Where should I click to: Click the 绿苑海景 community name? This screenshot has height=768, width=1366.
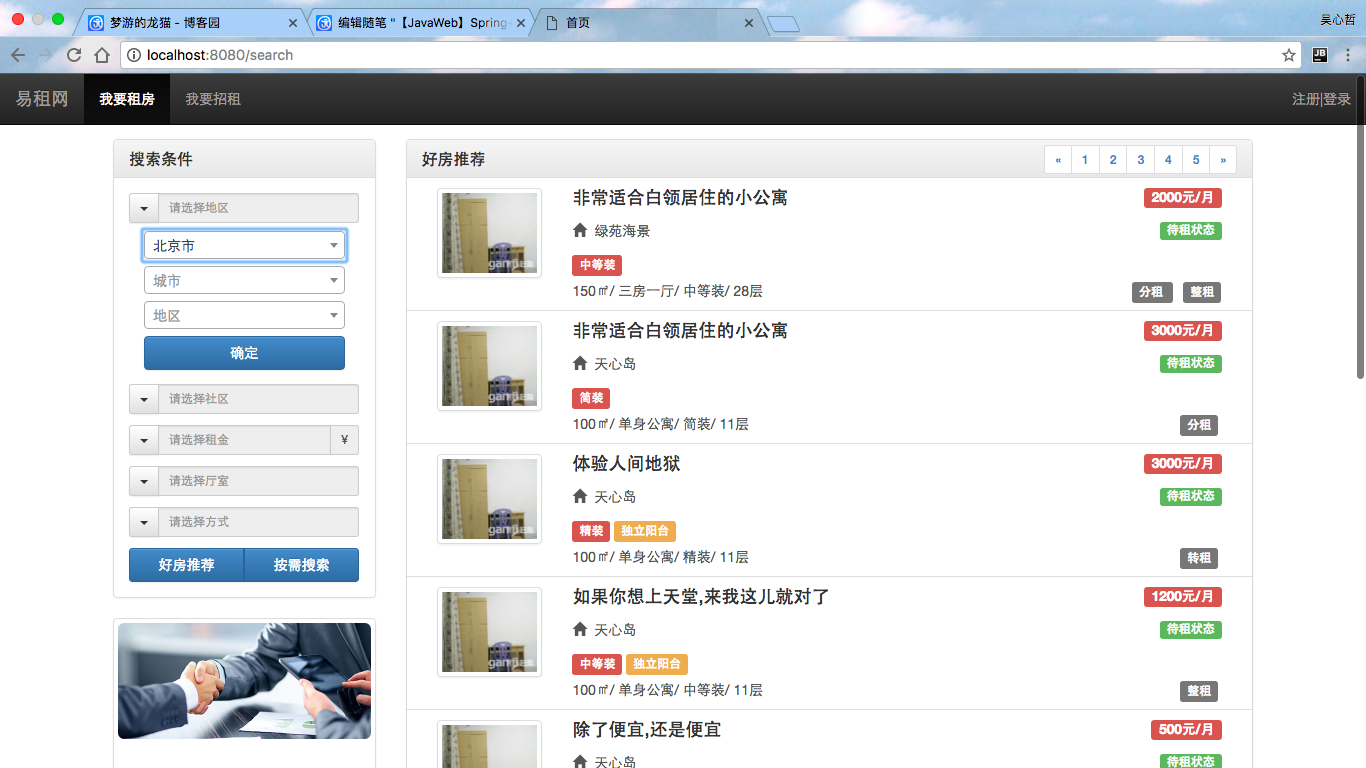(622, 231)
